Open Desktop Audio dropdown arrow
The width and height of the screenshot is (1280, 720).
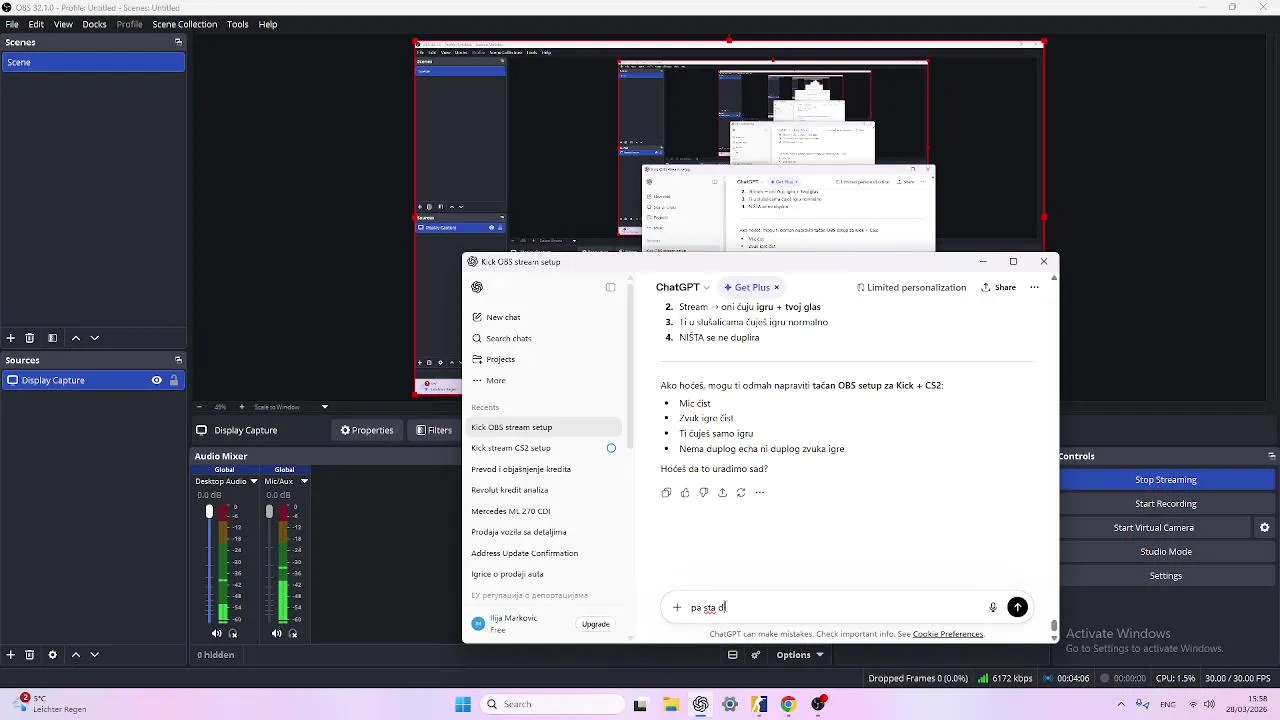[254, 481]
